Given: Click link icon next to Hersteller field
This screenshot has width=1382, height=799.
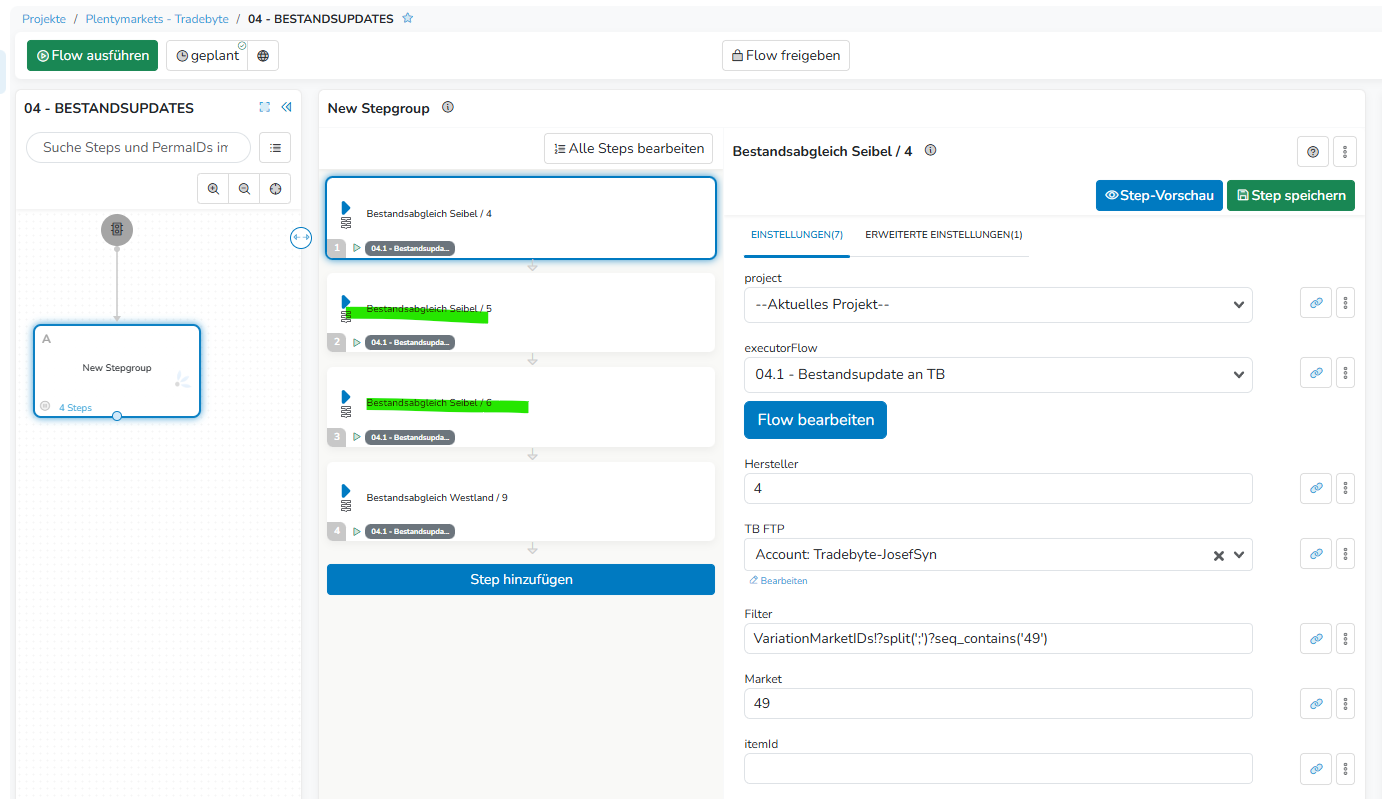Looking at the screenshot, I should pos(1316,488).
